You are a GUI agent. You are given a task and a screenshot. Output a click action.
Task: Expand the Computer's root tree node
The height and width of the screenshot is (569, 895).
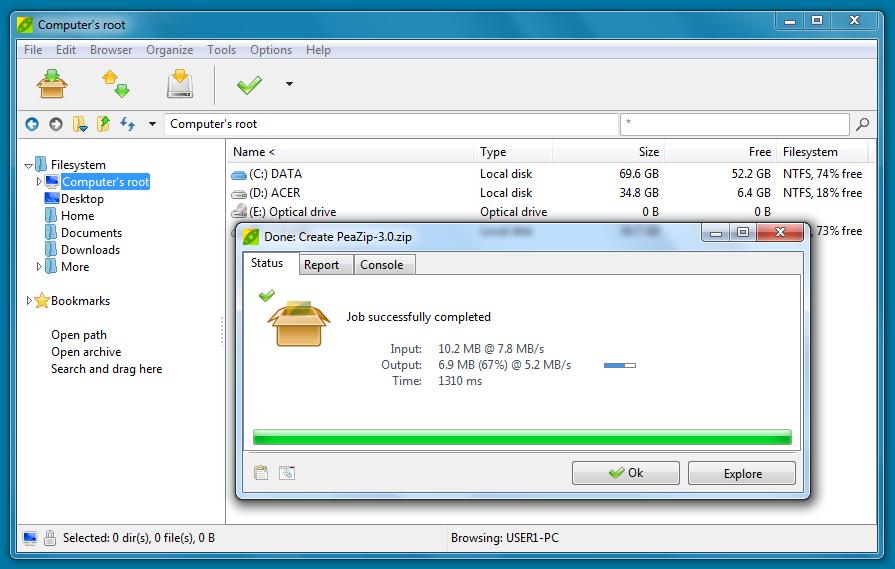click(39, 181)
